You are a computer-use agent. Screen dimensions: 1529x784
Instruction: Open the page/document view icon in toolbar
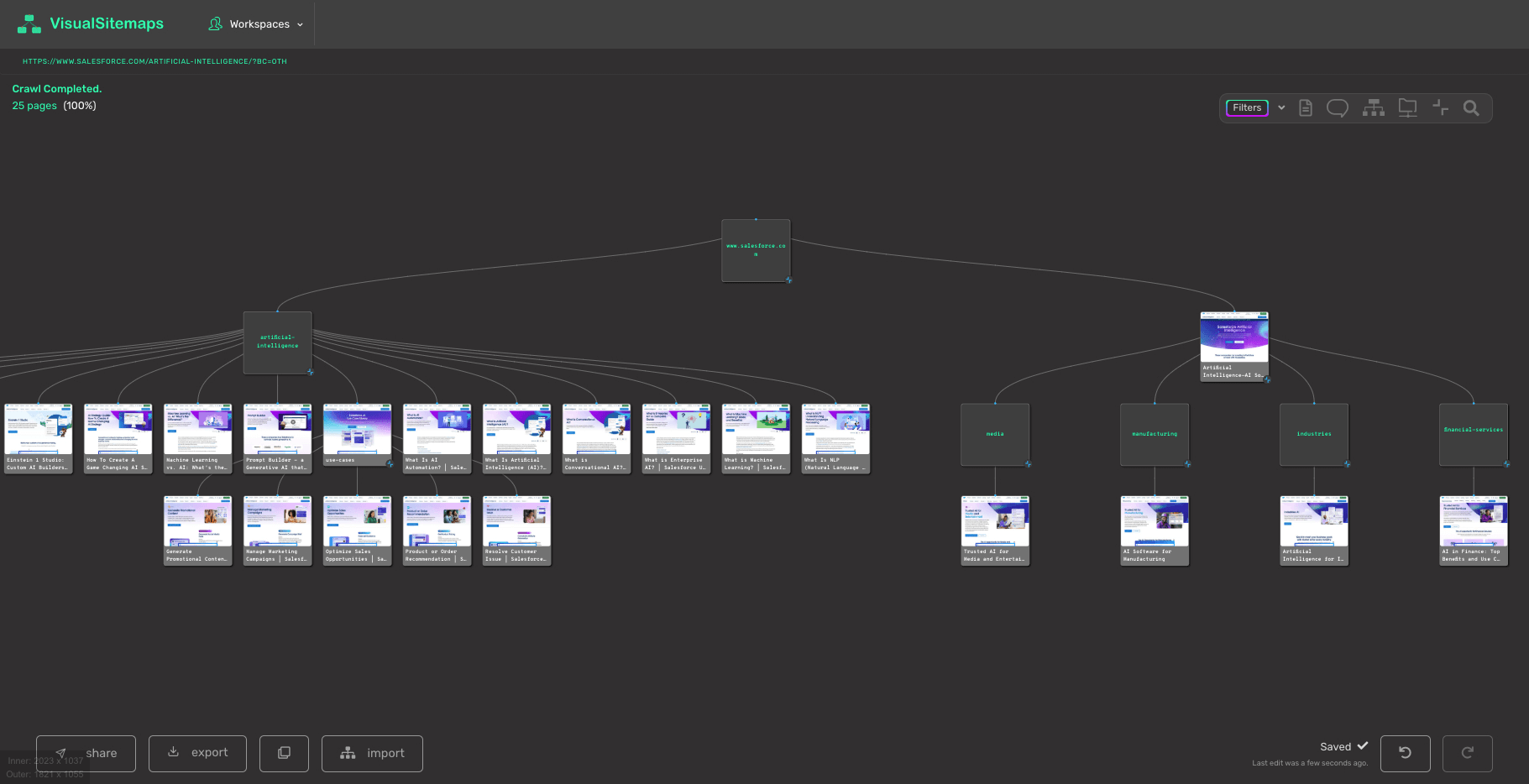point(1306,107)
